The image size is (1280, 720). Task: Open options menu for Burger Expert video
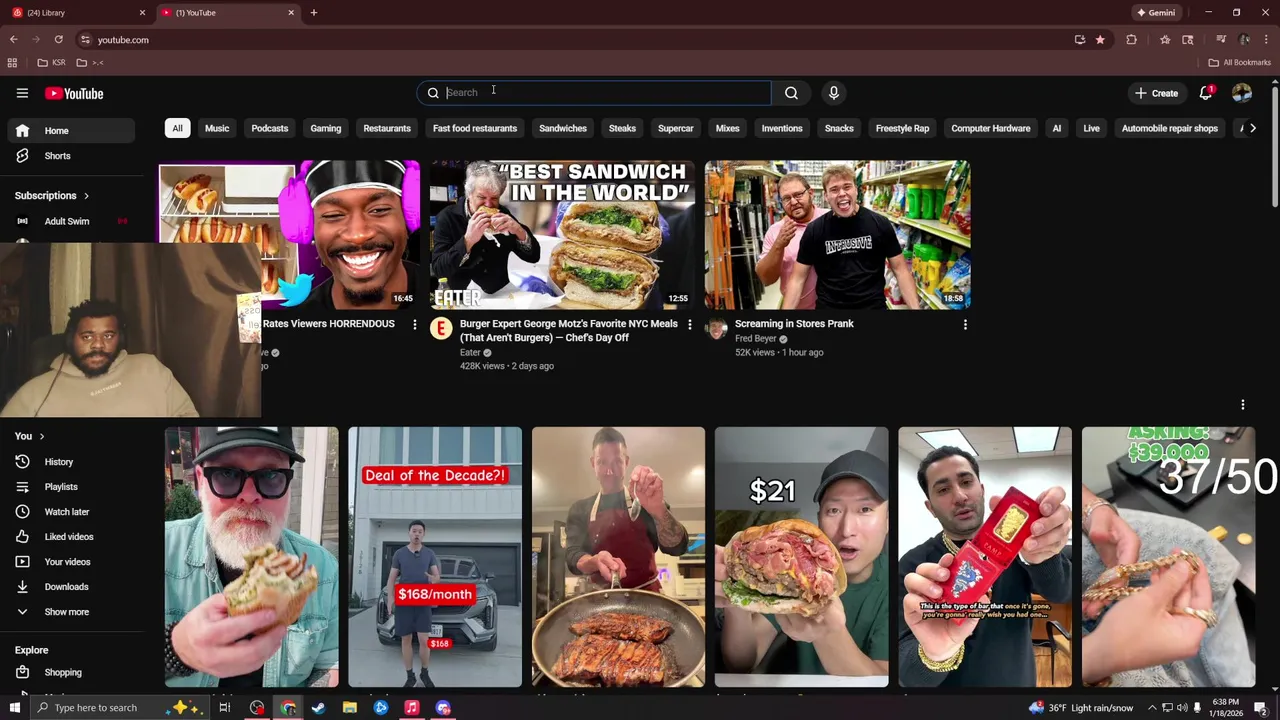click(x=689, y=325)
